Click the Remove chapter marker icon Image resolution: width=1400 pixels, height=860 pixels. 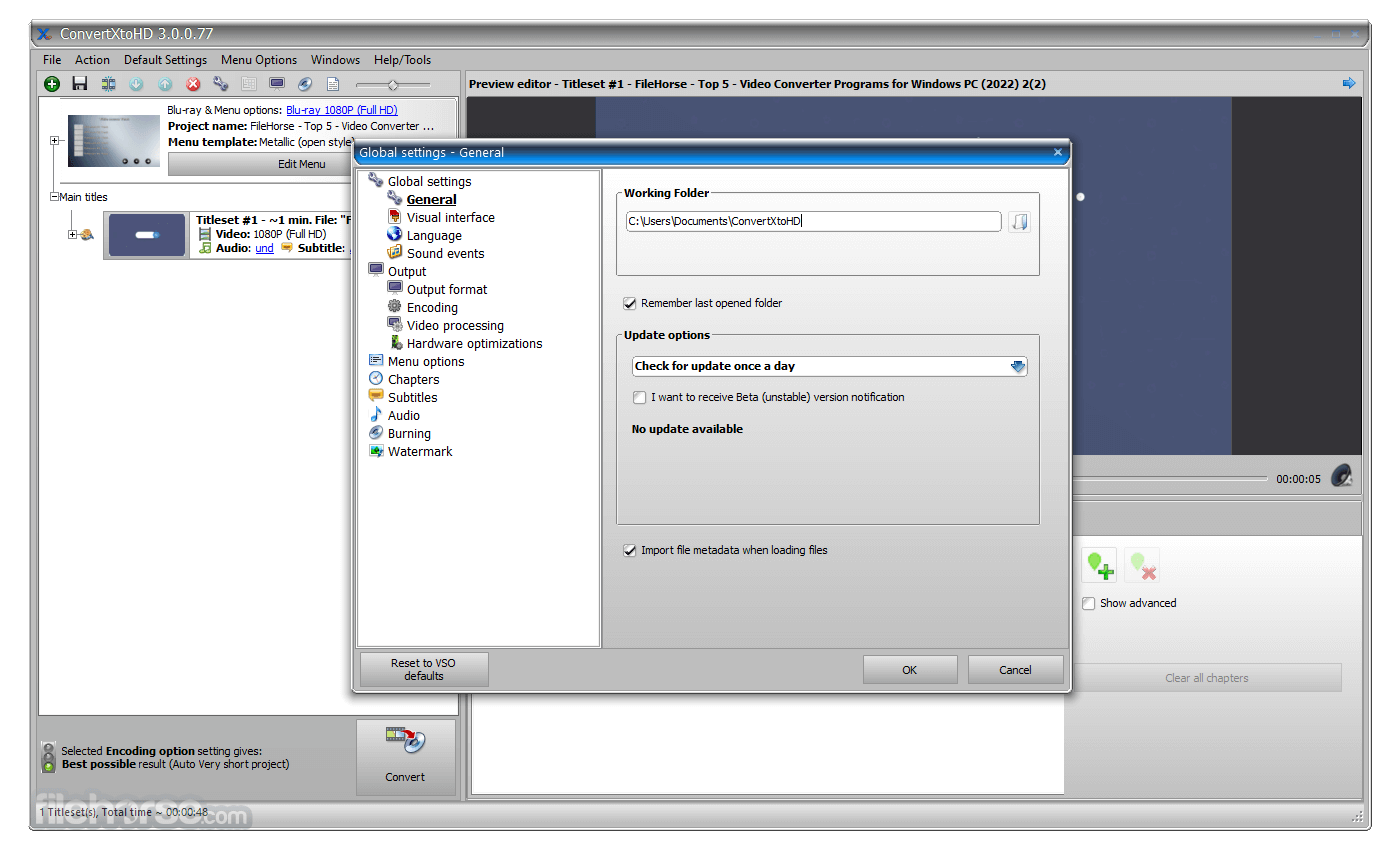[x=1142, y=566]
